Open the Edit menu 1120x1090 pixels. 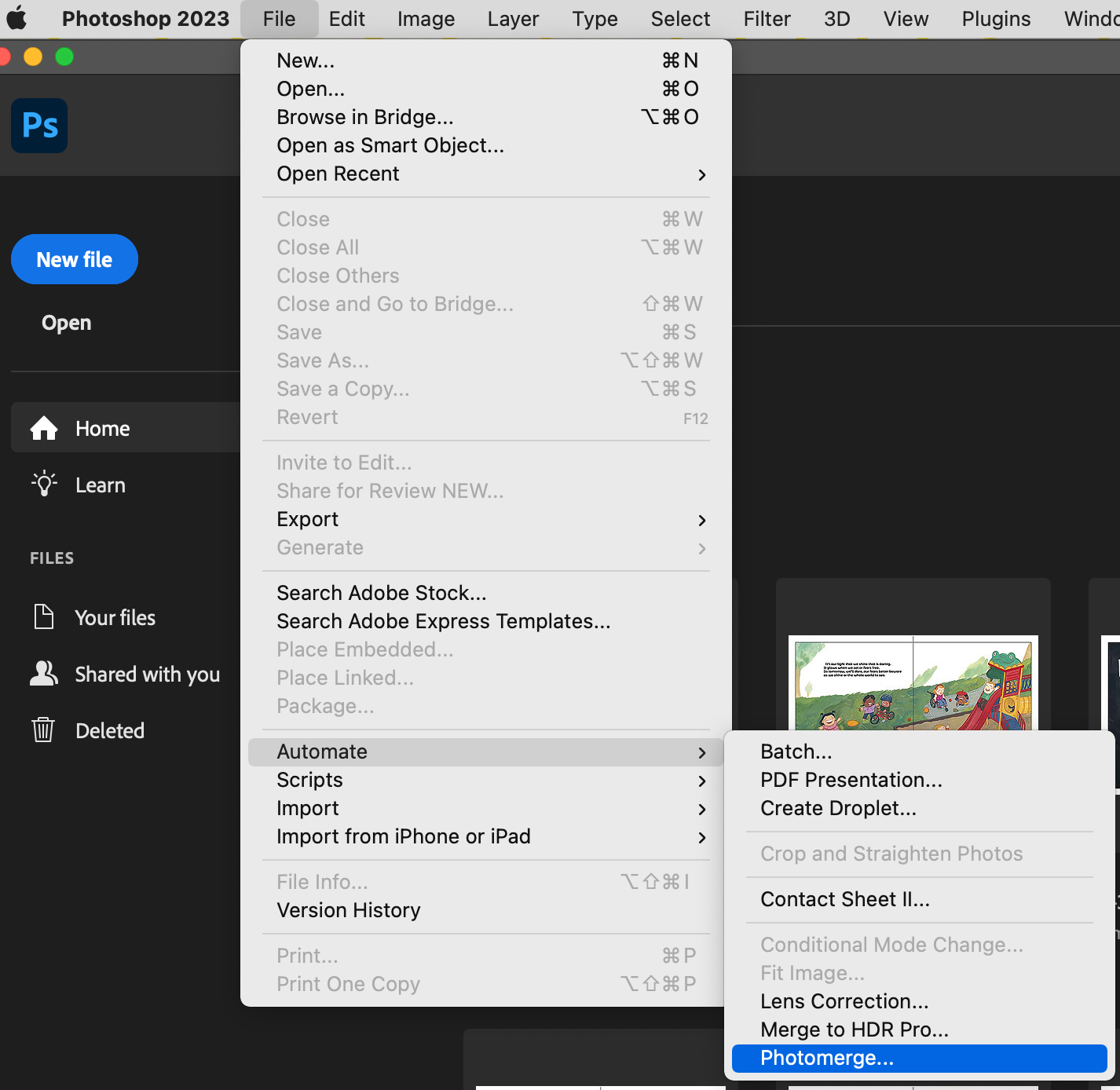tap(346, 19)
